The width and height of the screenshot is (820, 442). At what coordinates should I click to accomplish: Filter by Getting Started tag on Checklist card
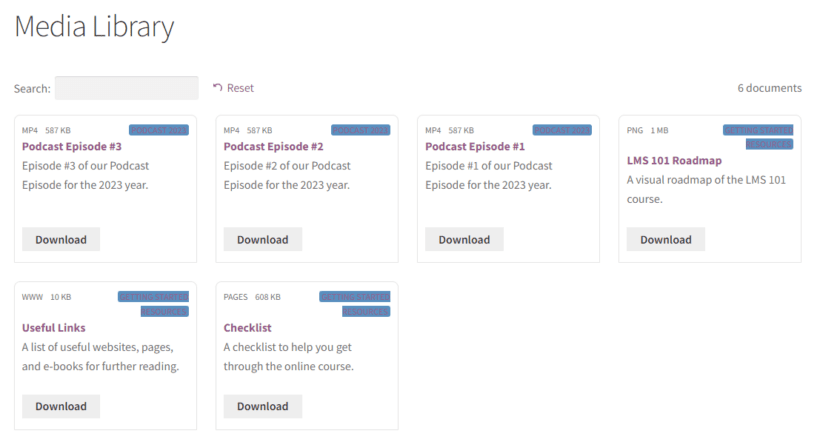coord(355,297)
